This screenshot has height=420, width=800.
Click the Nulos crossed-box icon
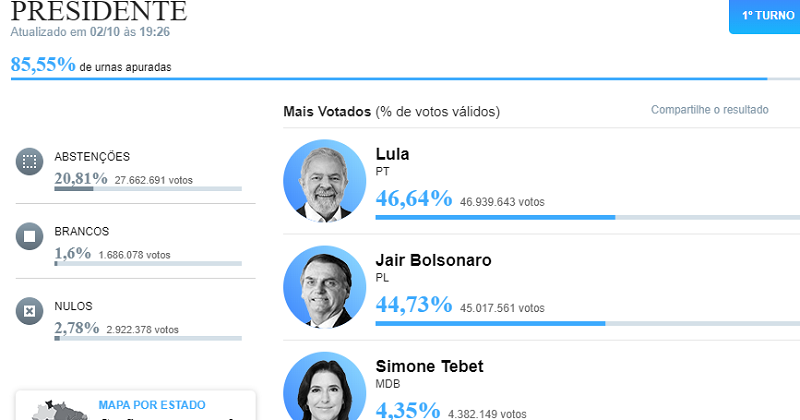pos(30,311)
